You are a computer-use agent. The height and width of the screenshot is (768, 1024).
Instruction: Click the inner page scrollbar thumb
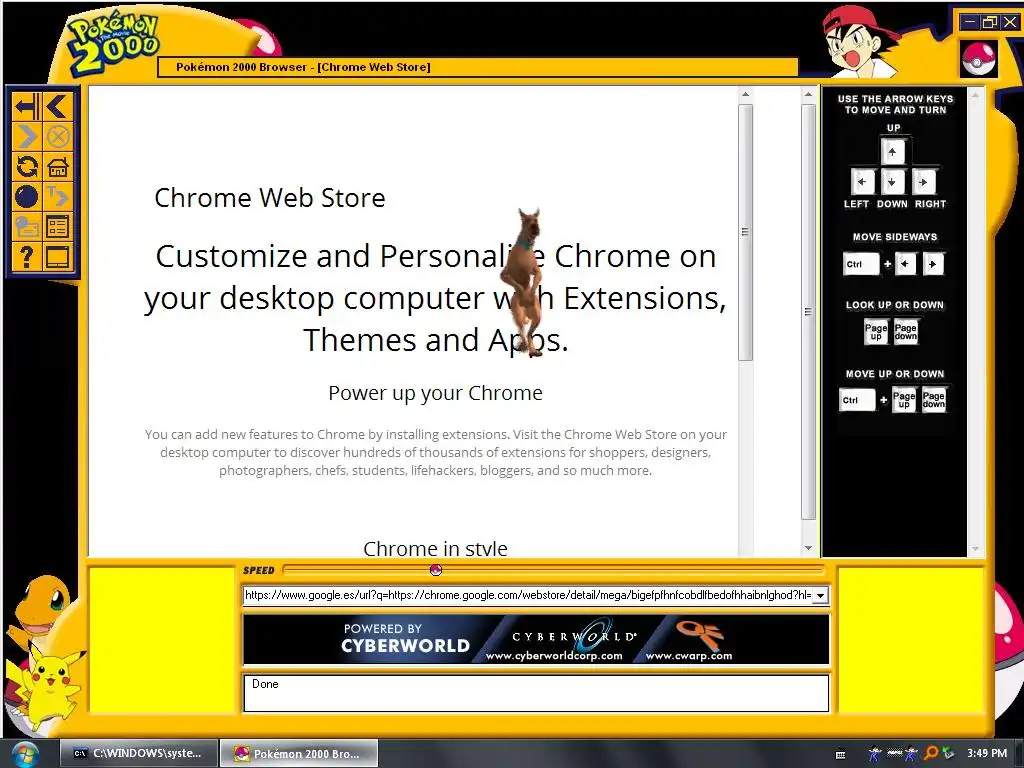[x=745, y=232]
